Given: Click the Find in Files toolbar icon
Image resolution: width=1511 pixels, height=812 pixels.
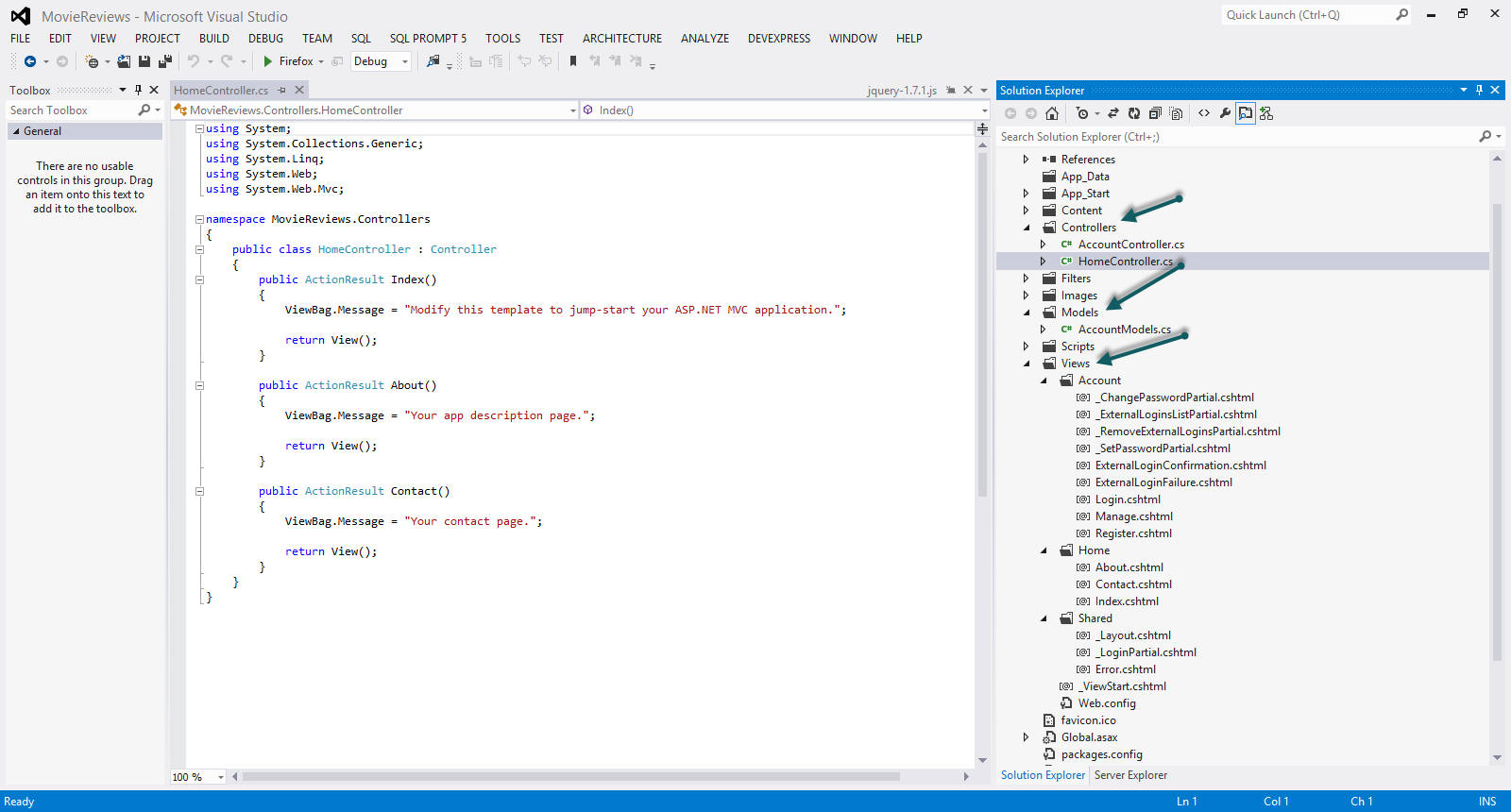Looking at the screenshot, I should pos(433,61).
